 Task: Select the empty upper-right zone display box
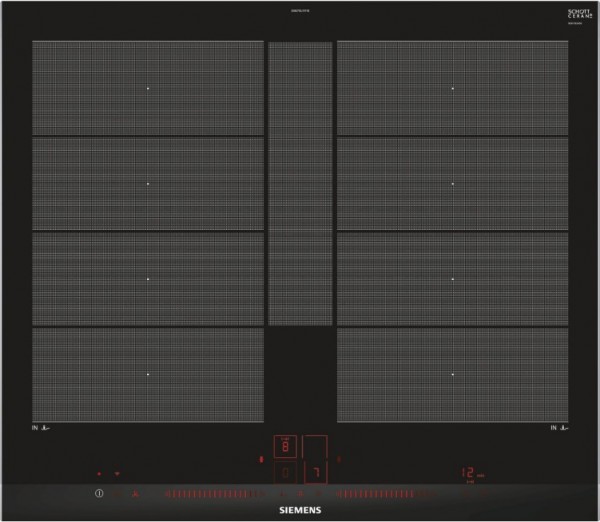[x=315, y=446]
